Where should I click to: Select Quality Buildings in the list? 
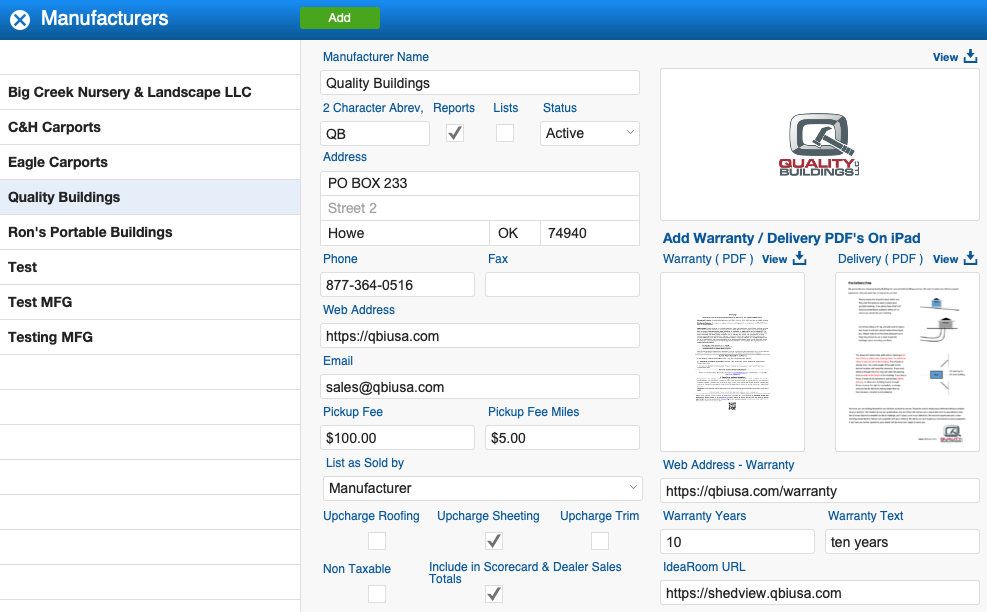point(150,197)
